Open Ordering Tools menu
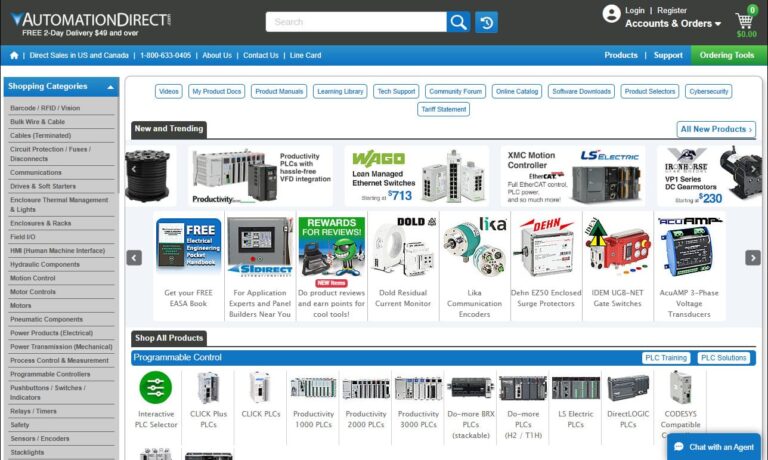 coord(727,55)
